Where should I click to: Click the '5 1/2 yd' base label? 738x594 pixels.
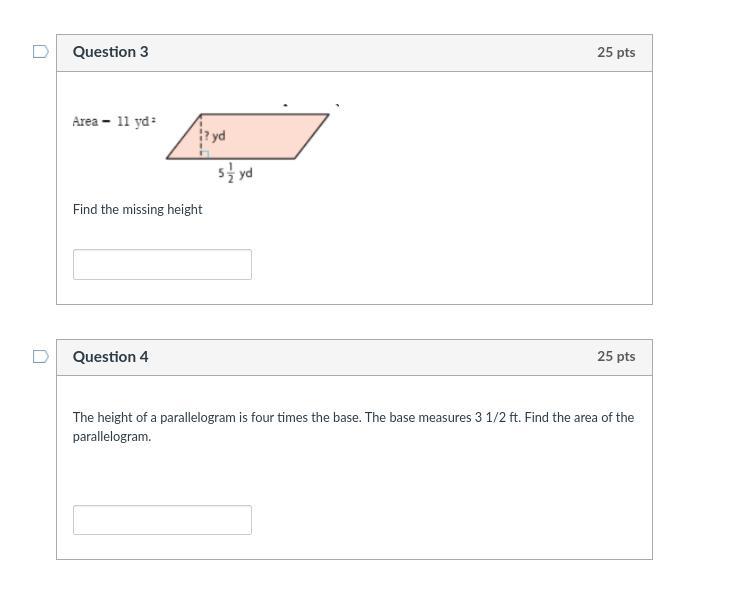click(235, 172)
